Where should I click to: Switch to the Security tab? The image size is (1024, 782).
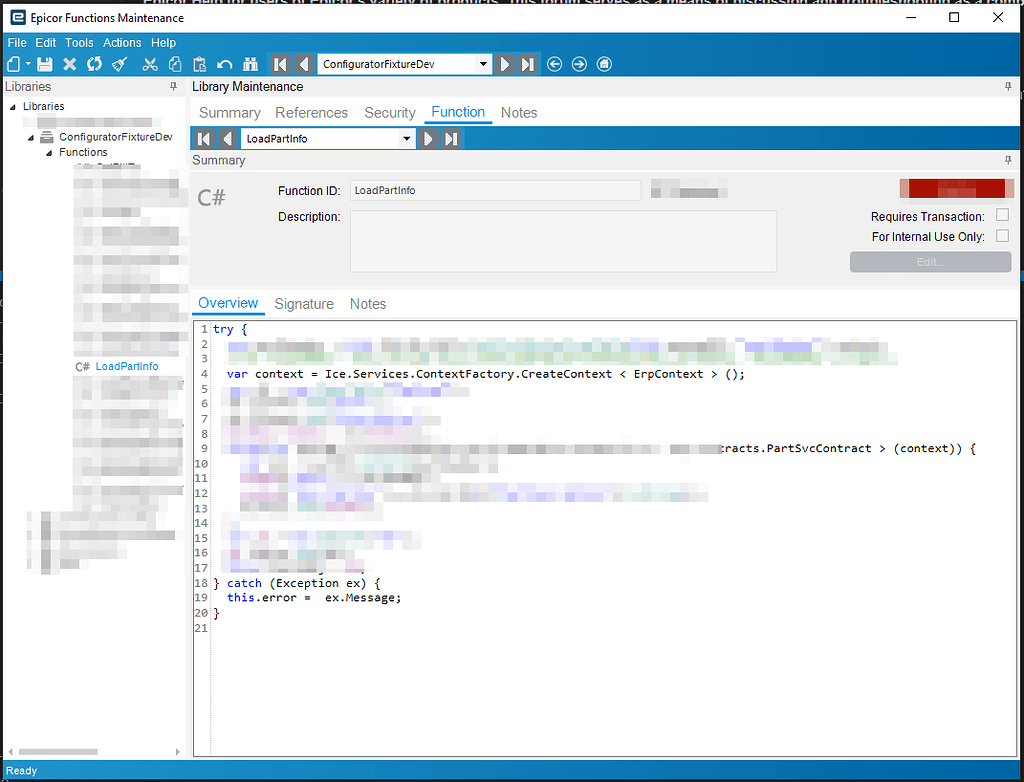[x=389, y=113]
